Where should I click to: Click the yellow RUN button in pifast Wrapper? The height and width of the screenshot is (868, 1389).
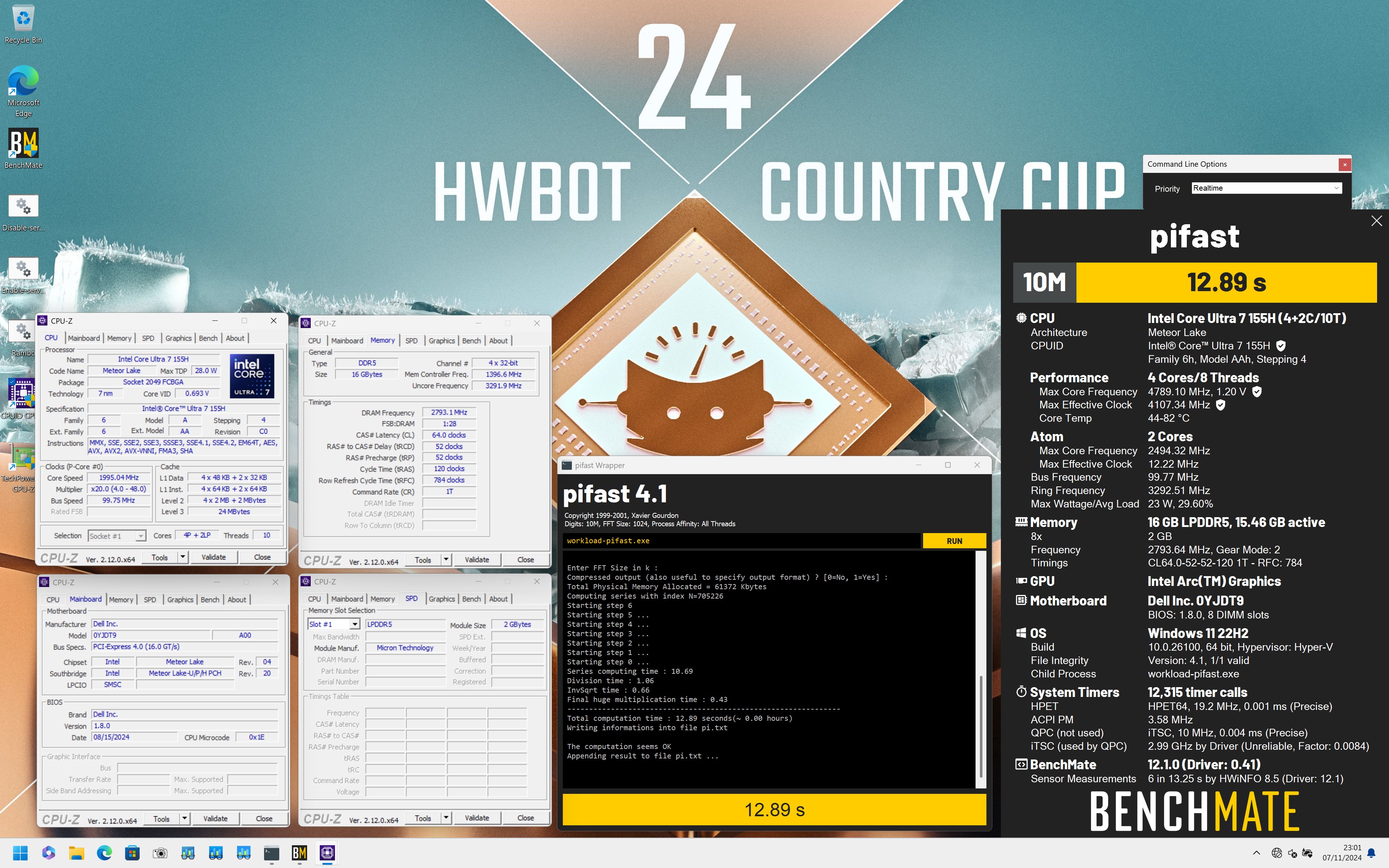click(954, 541)
